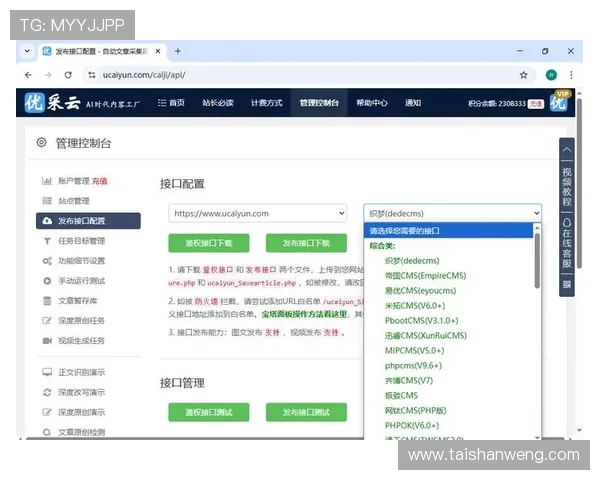Click 发布接口下载 green button

[x=306, y=243]
